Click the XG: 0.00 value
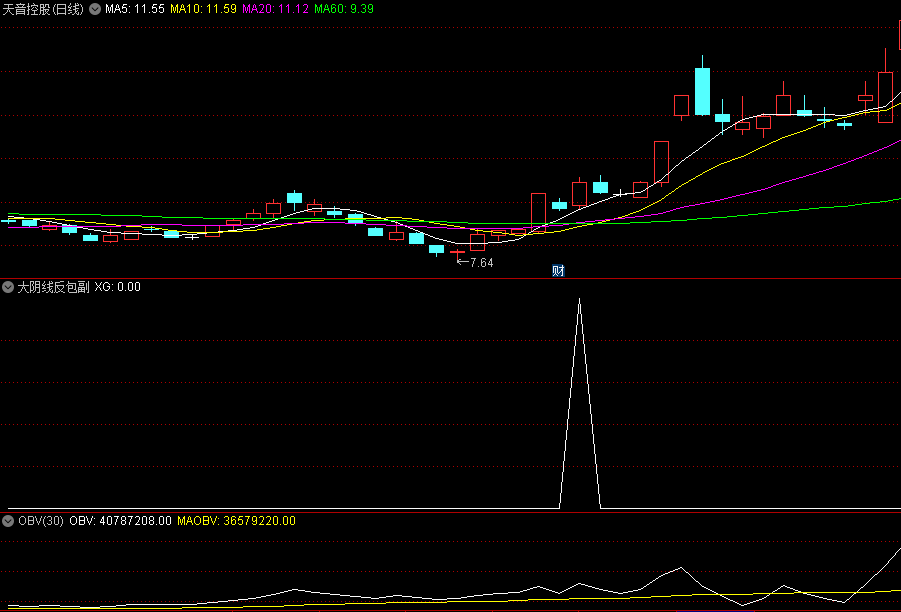Screen dimensions: 901x612 (117, 287)
